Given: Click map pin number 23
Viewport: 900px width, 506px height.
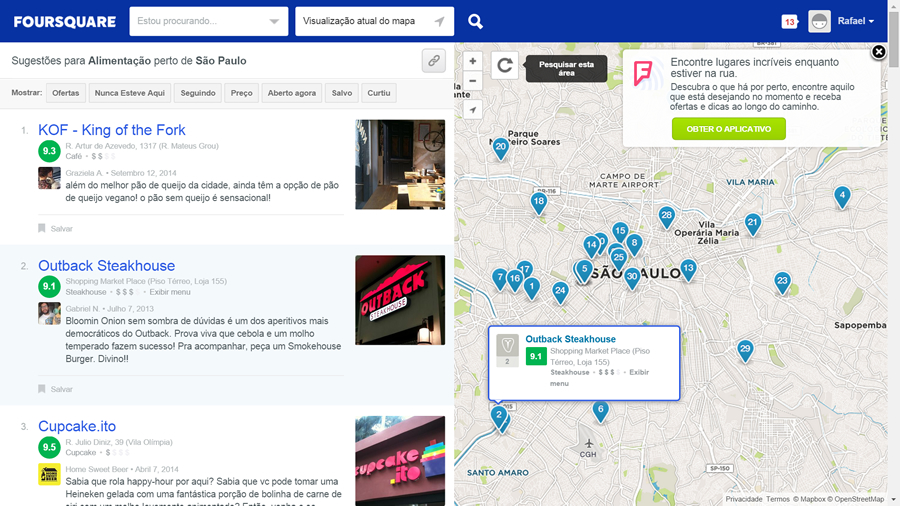Looking at the screenshot, I should (782, 282).
